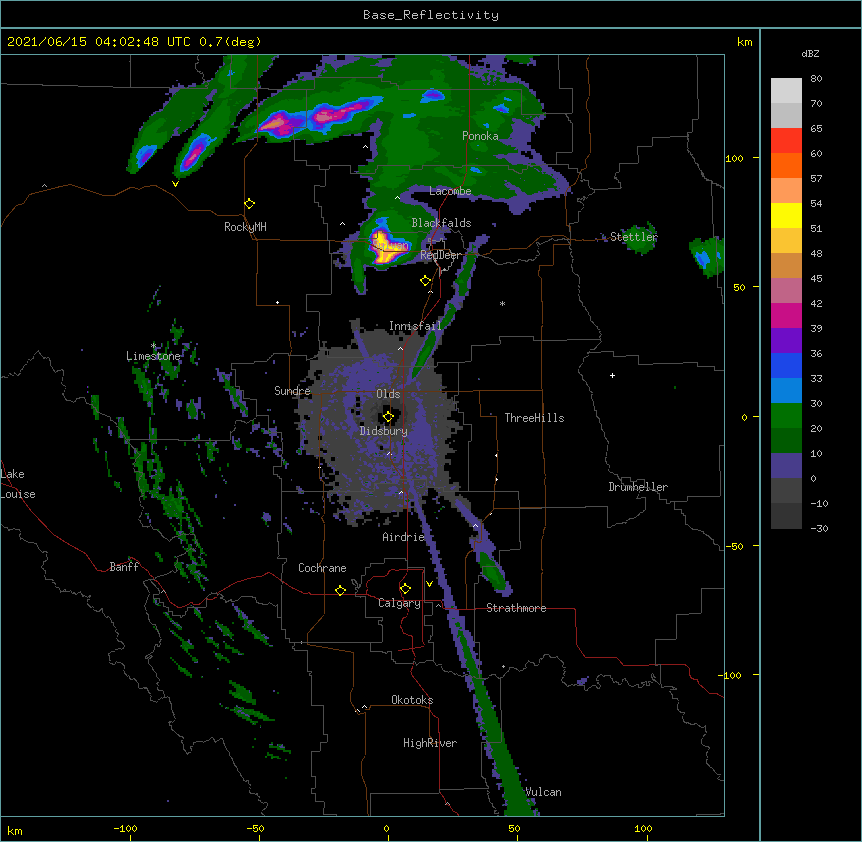This screenshot has height=842, width=862.
Task: Click the Base_Reflectivity title text
Action: click(x=431, y=15)
